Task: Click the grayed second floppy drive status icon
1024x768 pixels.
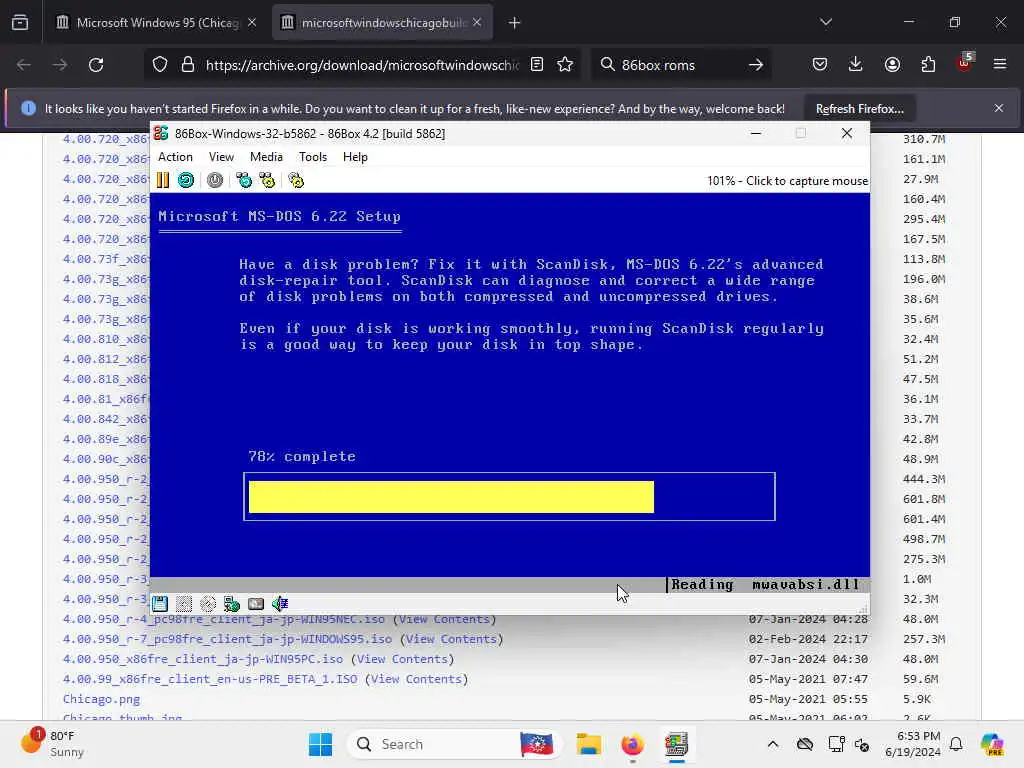Action: pyautogui.click(x=184, y=604)
